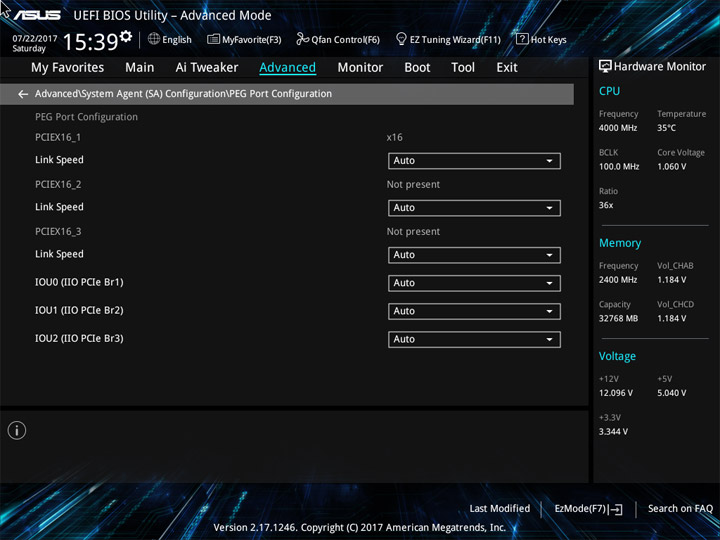Click the back arrow in the breadcrumb bar
This screenshot has height=540, width=720.
click(22, 94)
